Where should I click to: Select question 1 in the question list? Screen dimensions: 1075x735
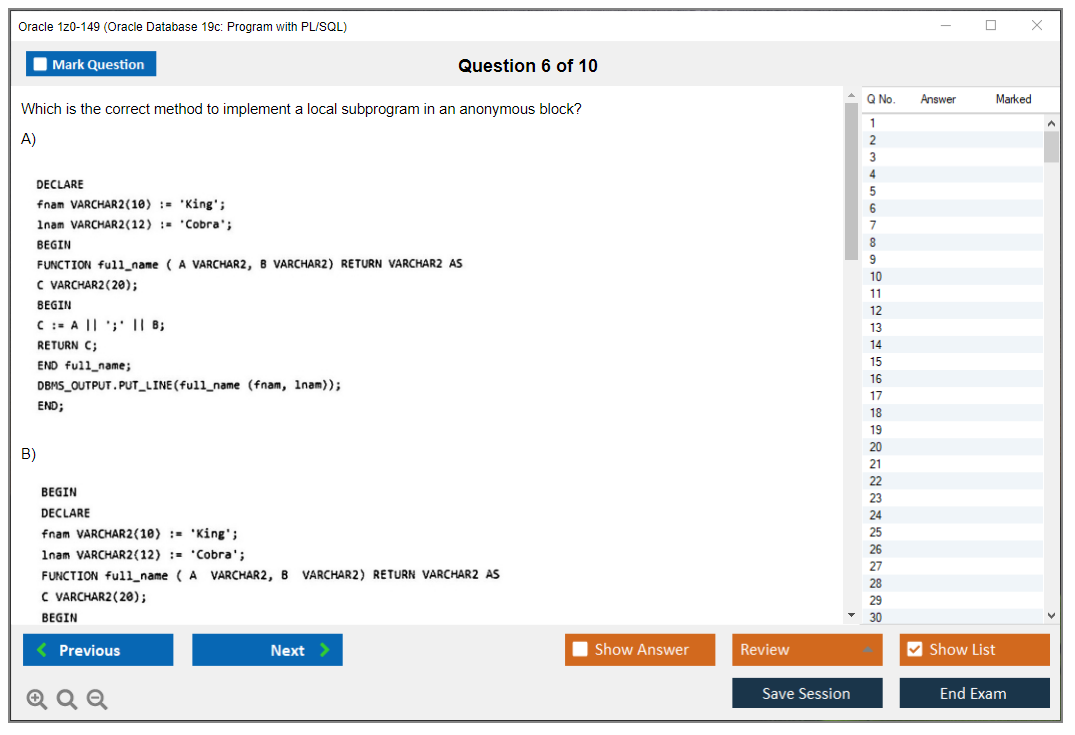(873, 123)
